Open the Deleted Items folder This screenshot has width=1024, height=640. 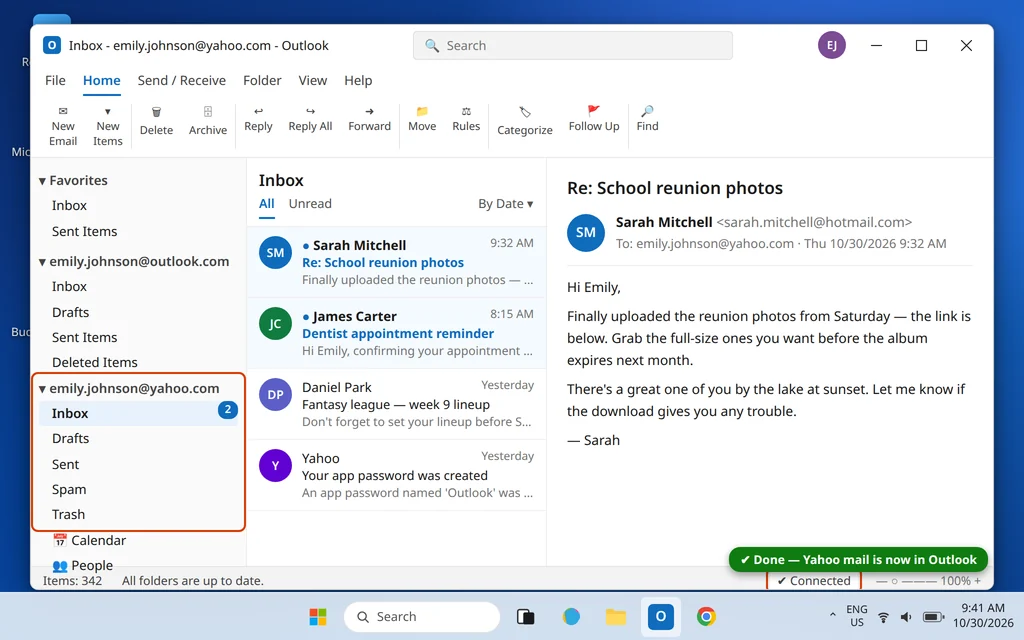point(95,362)
